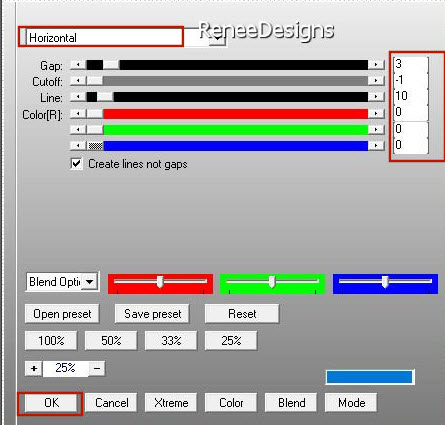Click the Color[R] slider left arrow
The height and width of the screenshot is (425, 445).
pos(78,114)
